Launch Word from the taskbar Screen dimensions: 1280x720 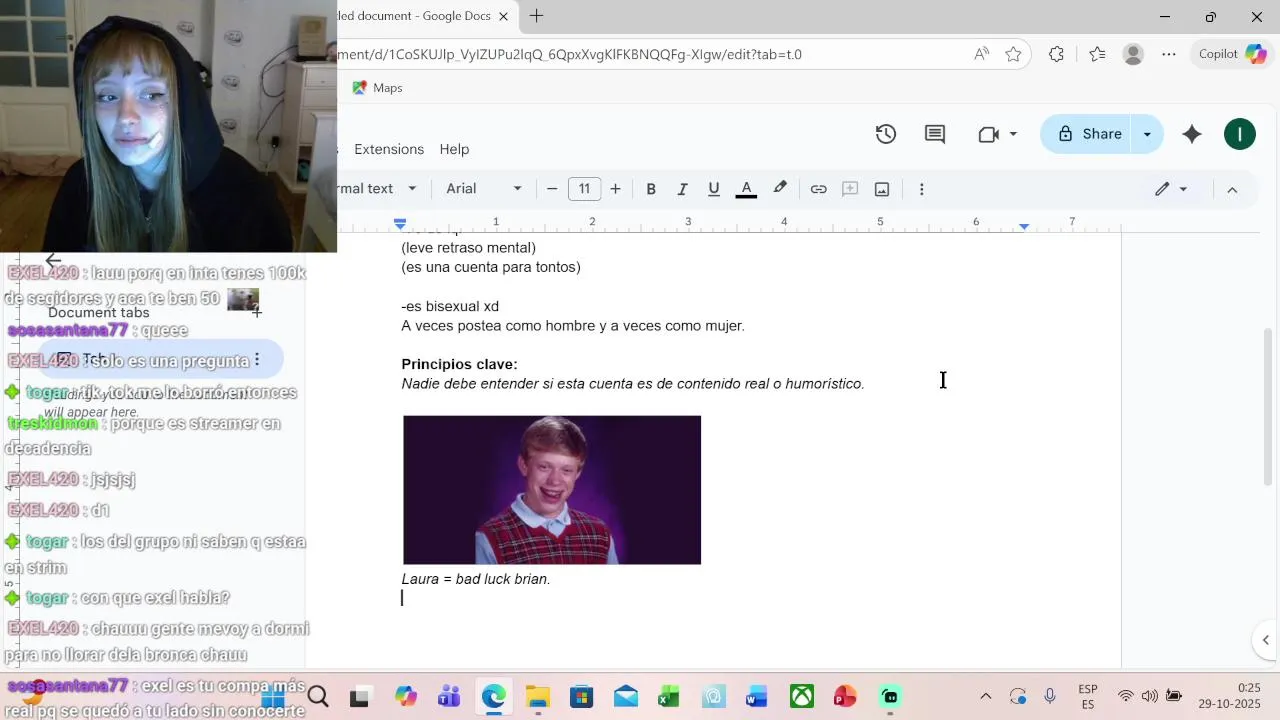756,697
